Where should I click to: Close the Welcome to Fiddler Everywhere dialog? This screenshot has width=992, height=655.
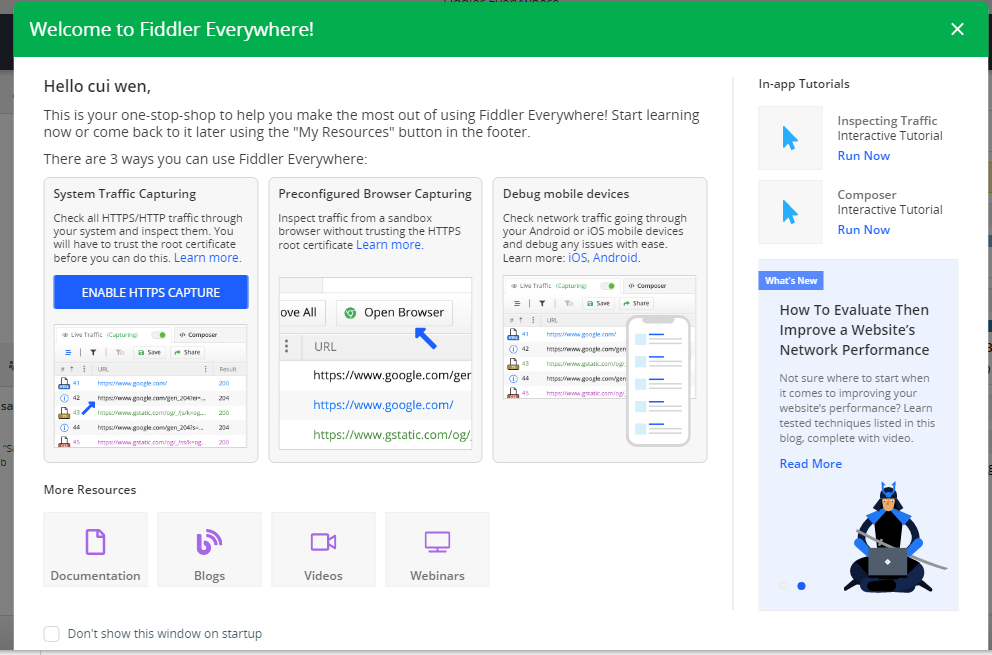click(957, 29)
